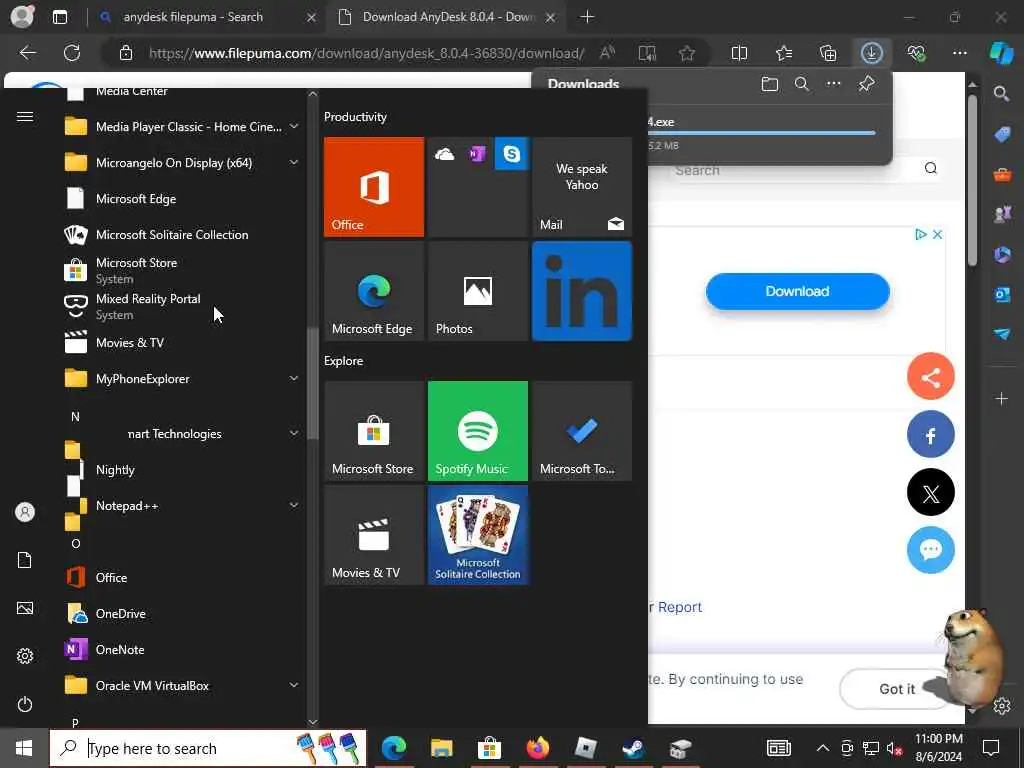Viewport: 1024px width, 768px height.
Task: Open Edge Settings and more menu
Action: pyautogui.click(x=959, y=53)
